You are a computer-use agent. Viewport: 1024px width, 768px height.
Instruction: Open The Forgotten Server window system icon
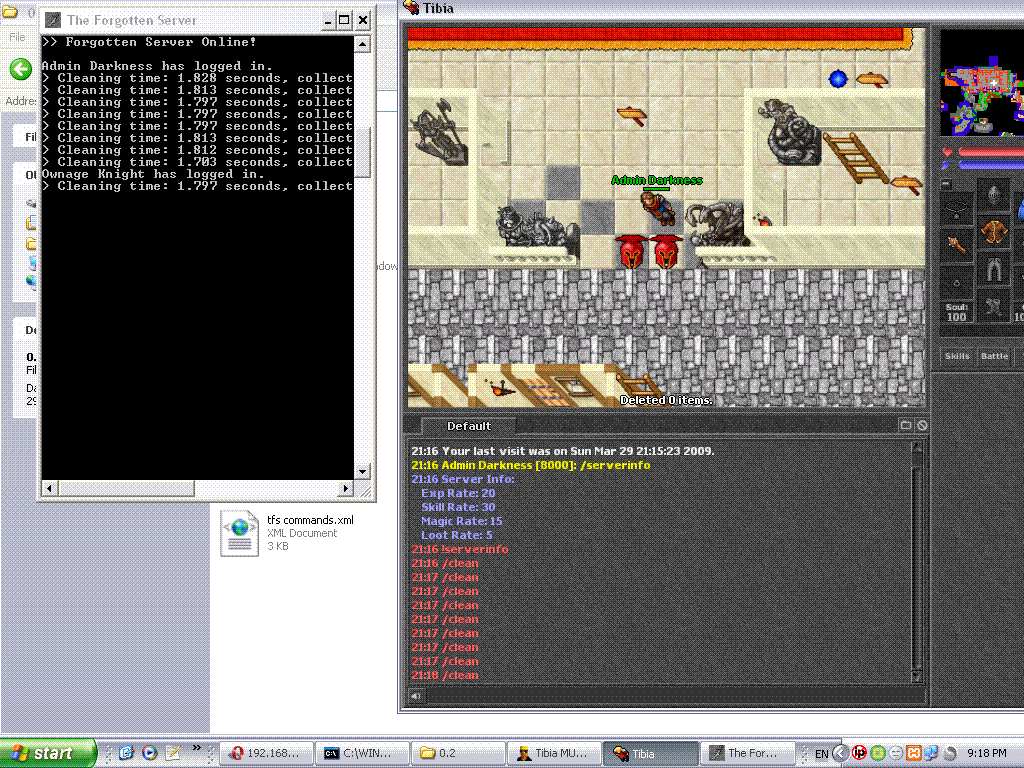tap(53, 20)
